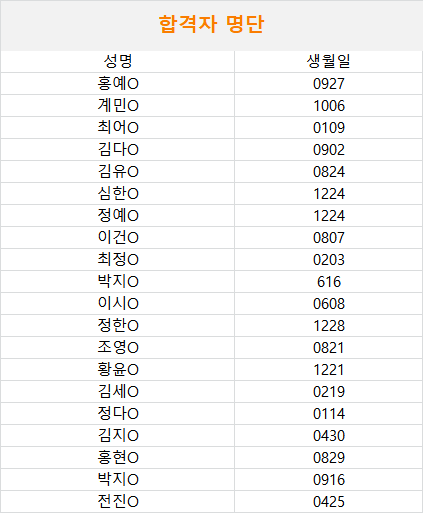Click the name cell 심한O
This screenshot has height=513, width=423.
point(118,193)
